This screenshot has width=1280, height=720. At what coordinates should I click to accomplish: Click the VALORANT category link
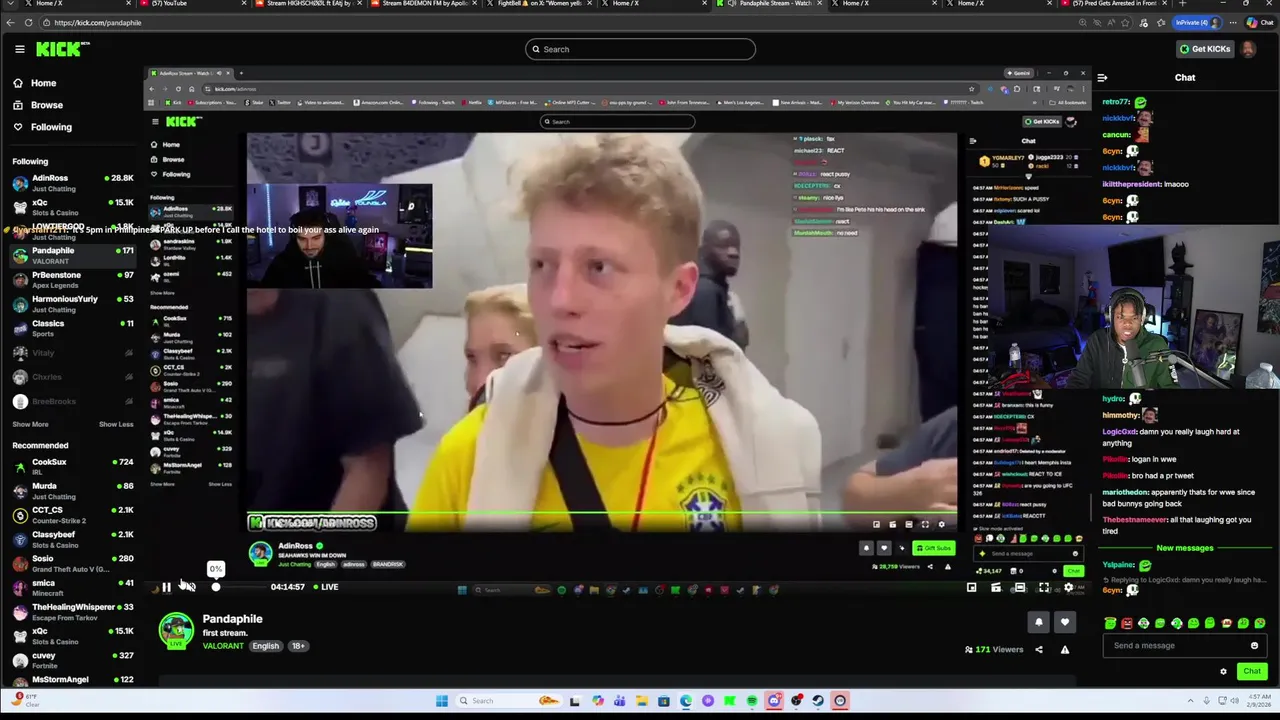coord(223,646)
